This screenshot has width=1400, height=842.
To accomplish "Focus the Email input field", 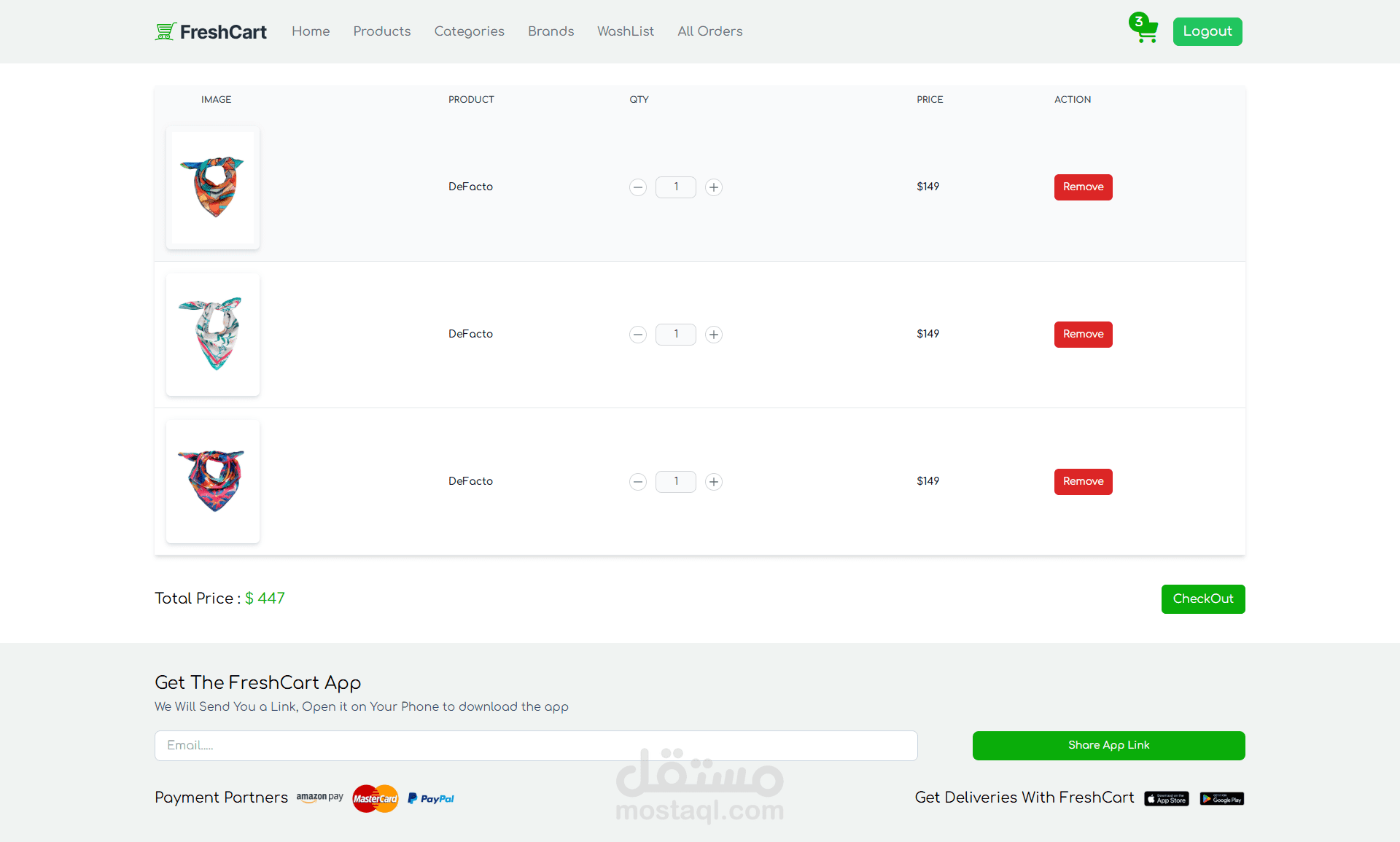I will point(536,745).
